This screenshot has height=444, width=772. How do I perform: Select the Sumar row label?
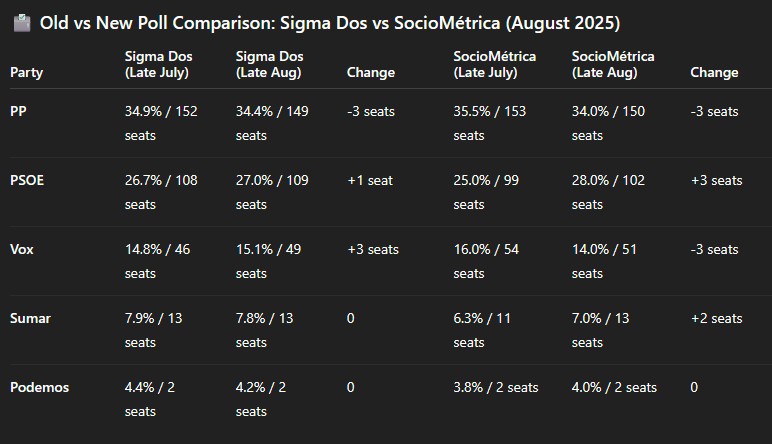30,318
